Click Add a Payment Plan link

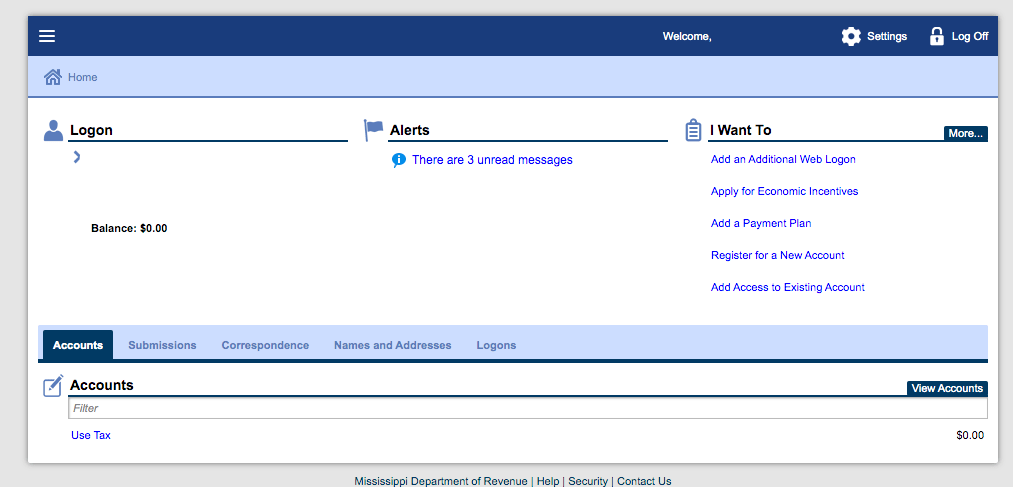tap(760, 223)
